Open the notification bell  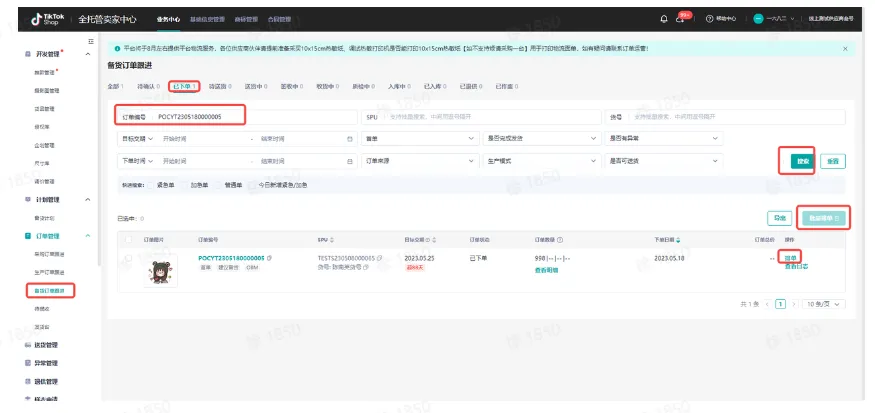(664, 19)
